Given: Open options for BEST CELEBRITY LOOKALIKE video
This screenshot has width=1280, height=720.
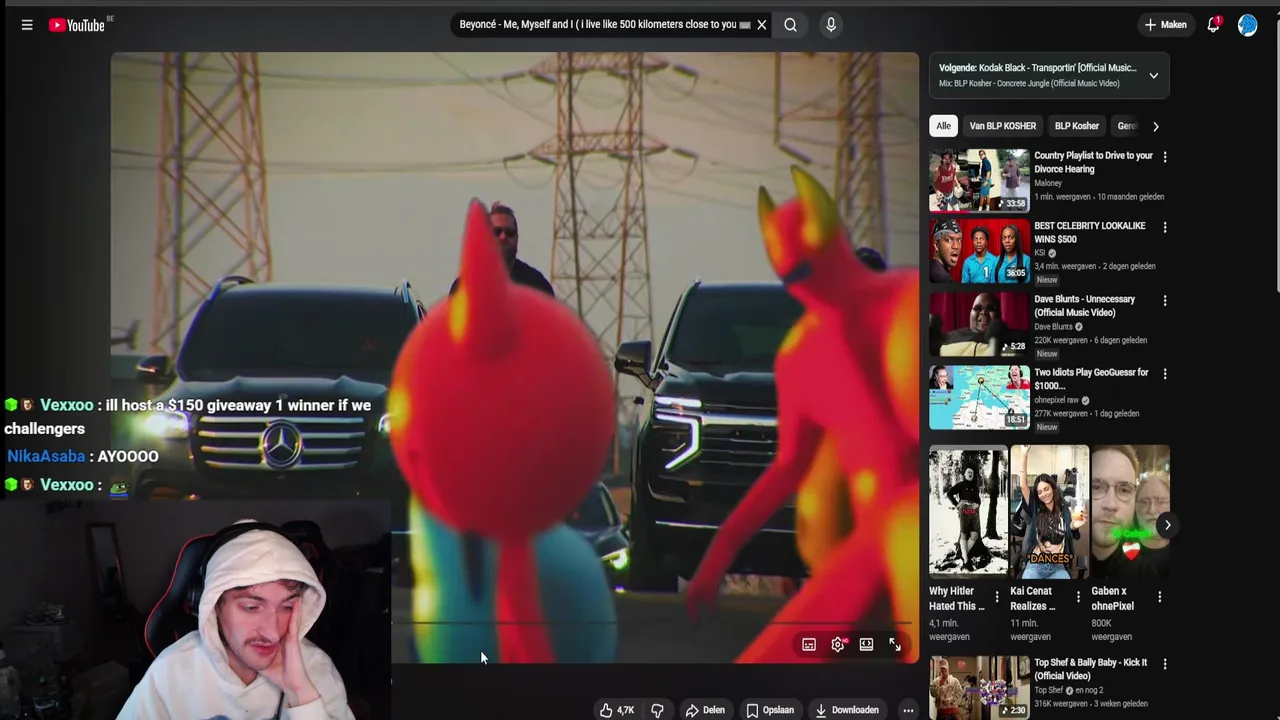Looking at the screenshot, I should click(x=1164, y=227).
